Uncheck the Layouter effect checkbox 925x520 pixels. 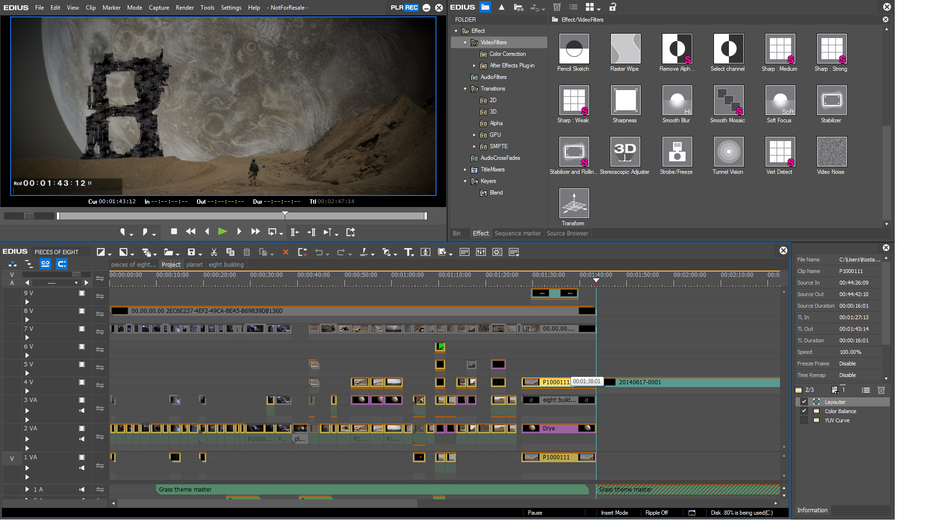coord(804,402)
